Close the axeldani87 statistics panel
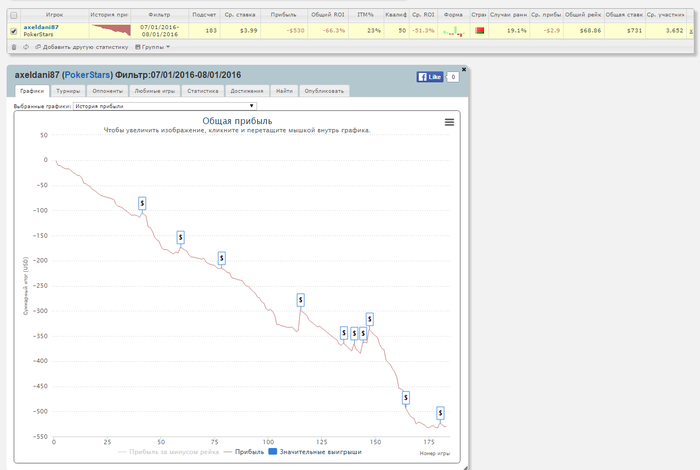The image size is (700, 470). (x=464, y=69)
